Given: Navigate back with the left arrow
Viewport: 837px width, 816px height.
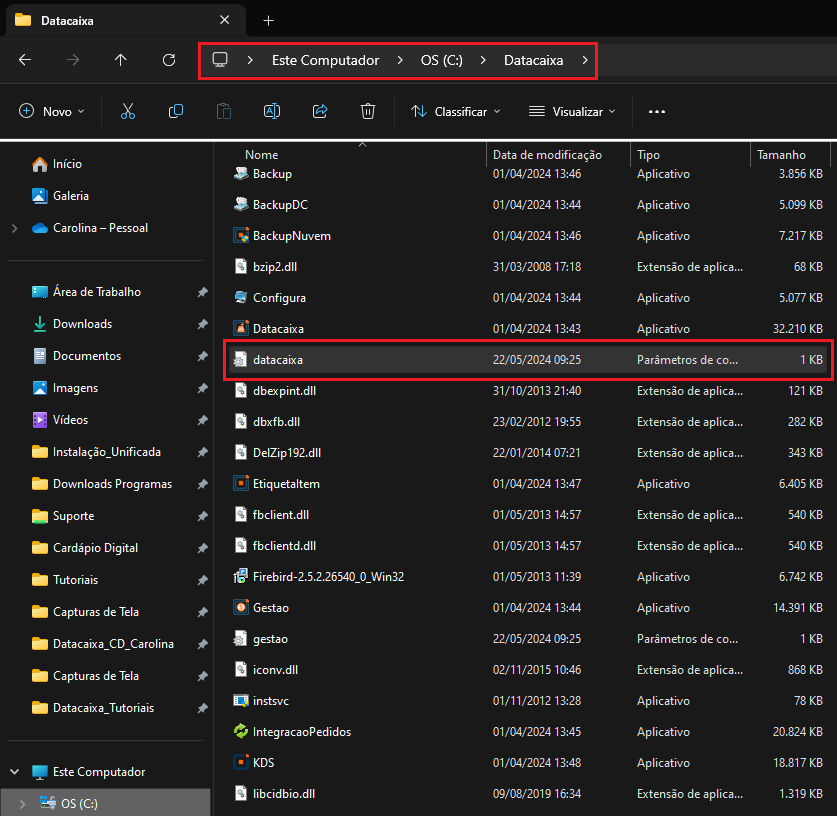Looking at the screenshot, I should click(25, 60).
